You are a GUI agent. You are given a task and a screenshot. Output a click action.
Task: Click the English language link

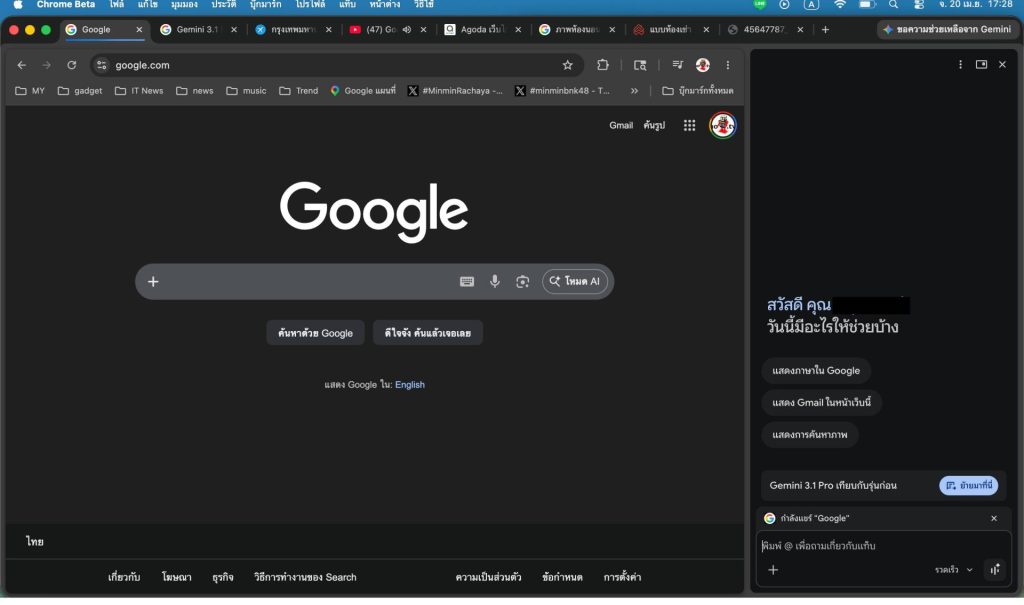[410, 385]
